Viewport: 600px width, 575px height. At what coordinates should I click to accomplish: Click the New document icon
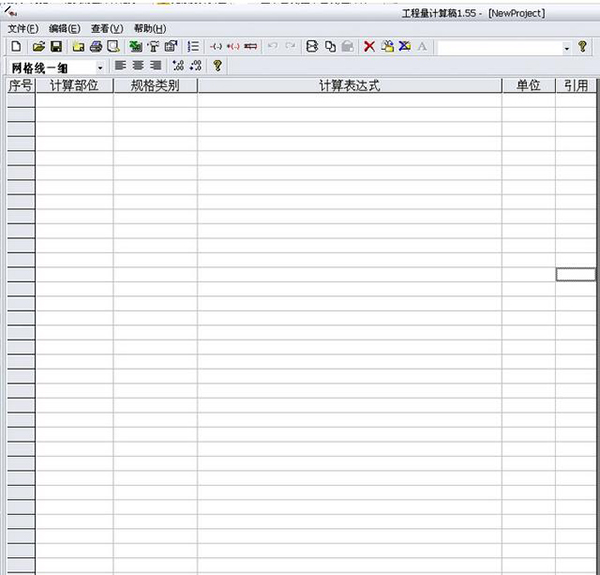coord(15,47)
